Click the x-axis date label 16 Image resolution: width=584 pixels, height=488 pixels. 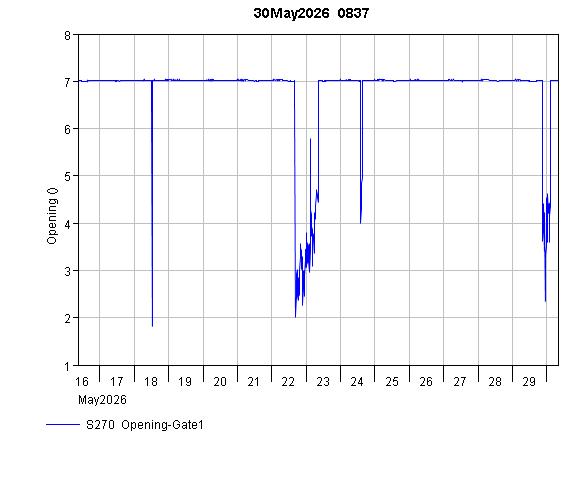pyautogui.click(x=82, y=382)
